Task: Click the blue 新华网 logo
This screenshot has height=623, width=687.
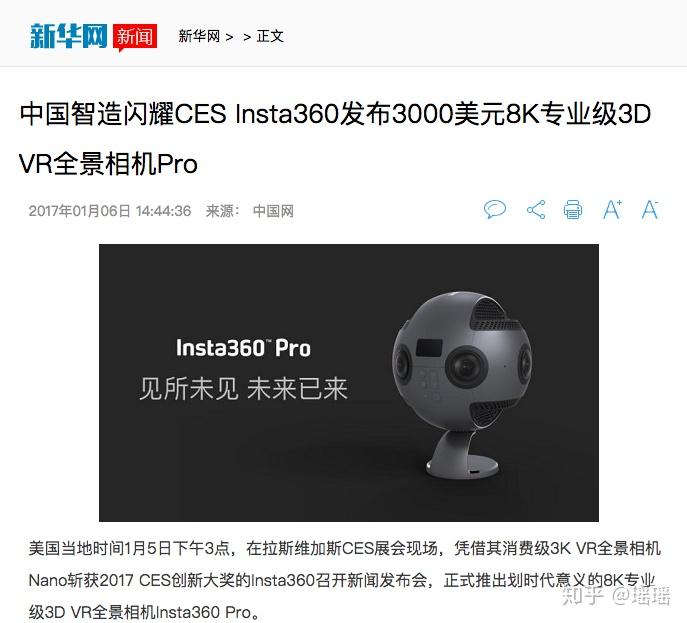Action: [68, 35]
